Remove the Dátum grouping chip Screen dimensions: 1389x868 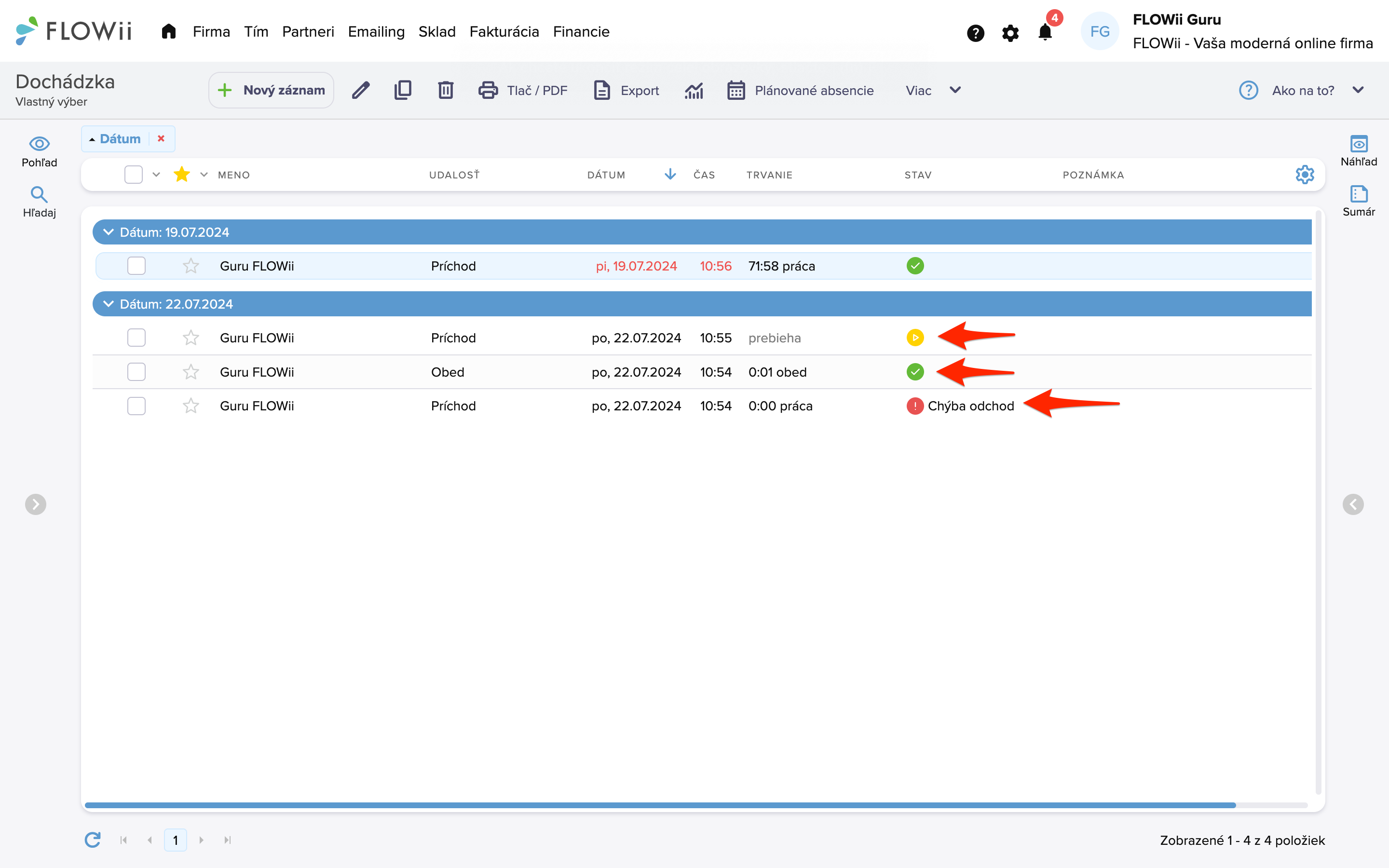pyautogui.click(x=161, y=138)
